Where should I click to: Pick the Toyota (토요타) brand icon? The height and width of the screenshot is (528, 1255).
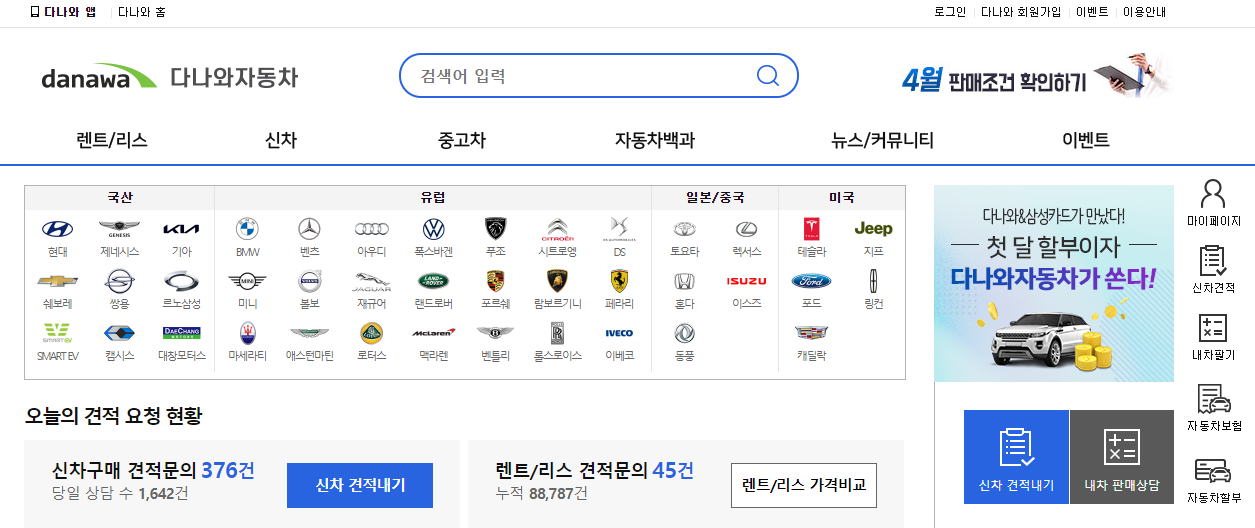[x=684, y=229]
